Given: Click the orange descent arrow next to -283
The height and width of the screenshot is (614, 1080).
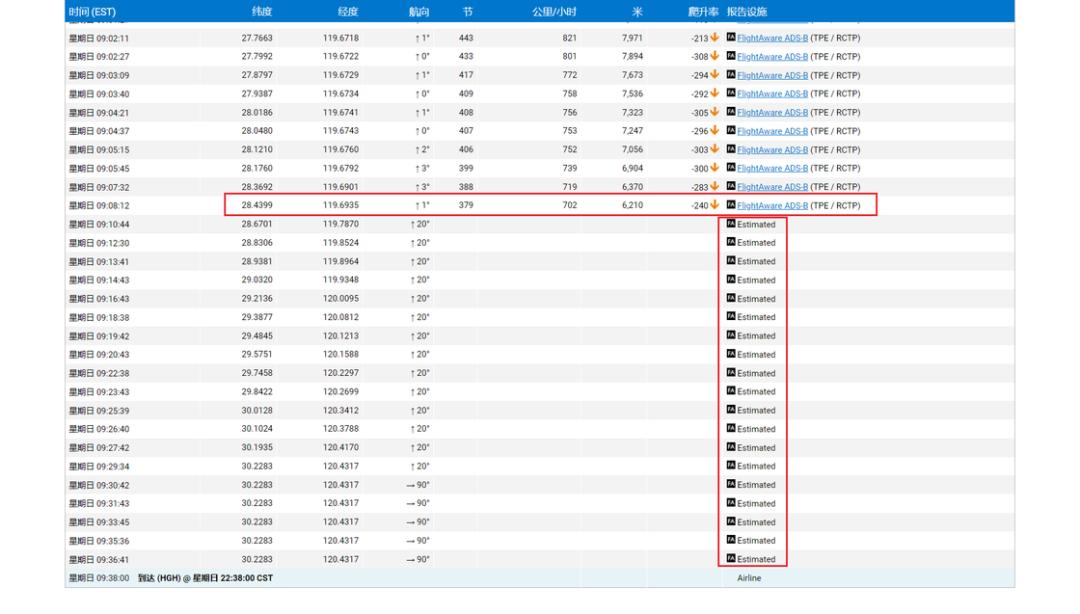Looking at the screenshot, I should 714,186.
